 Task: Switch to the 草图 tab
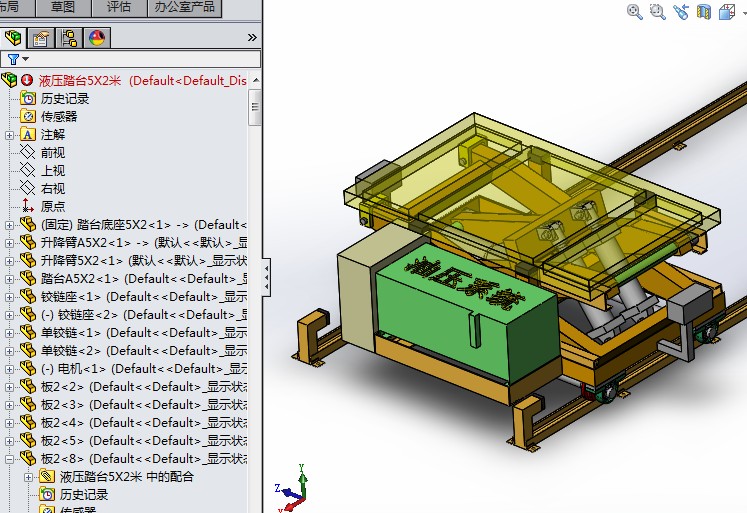[62, 7]
